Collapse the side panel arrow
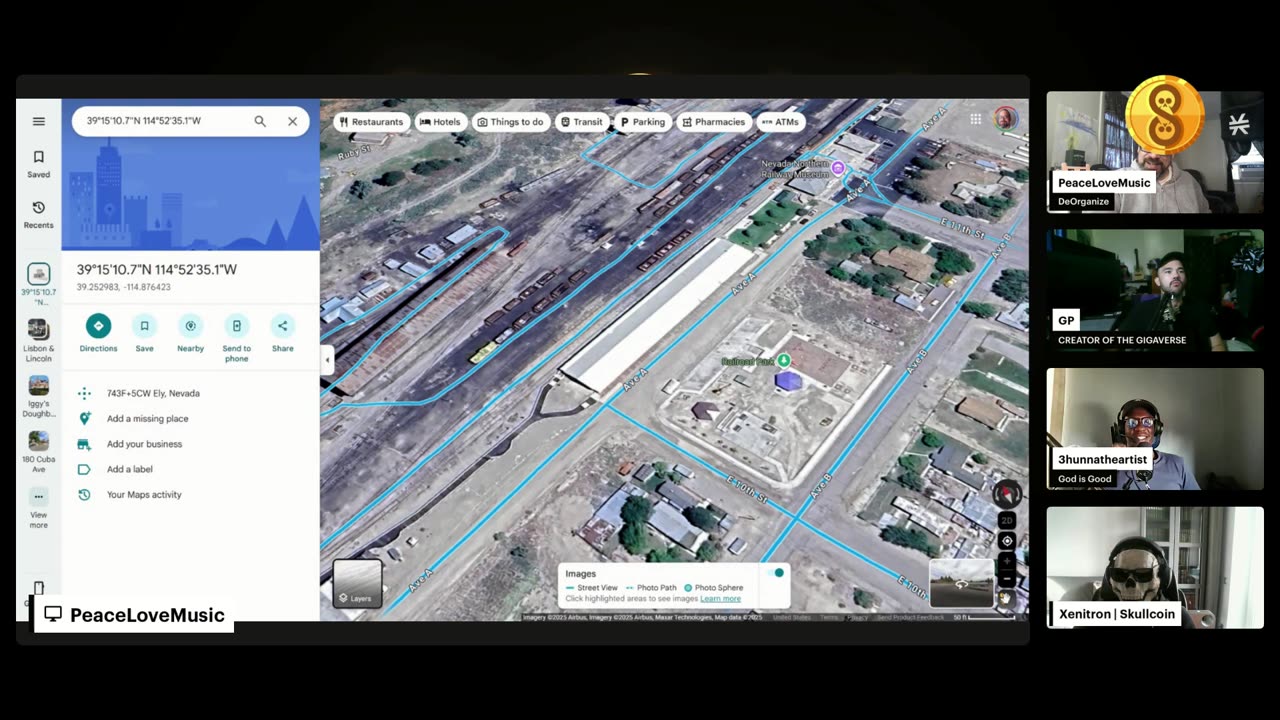 327,360
